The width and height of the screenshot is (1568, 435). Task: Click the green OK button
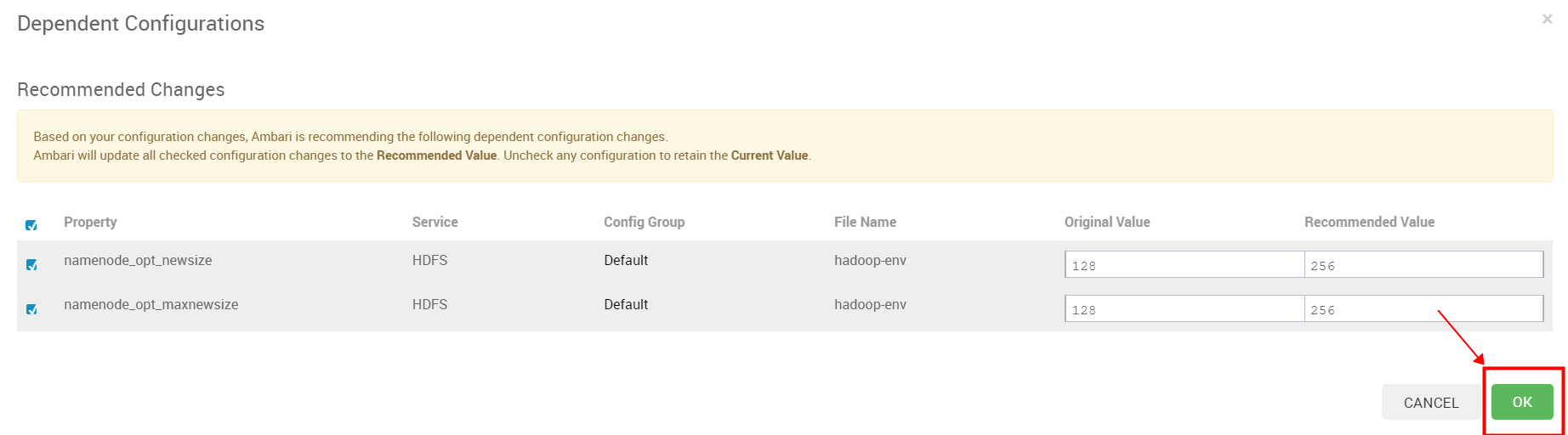click(x=1522, y=402)
